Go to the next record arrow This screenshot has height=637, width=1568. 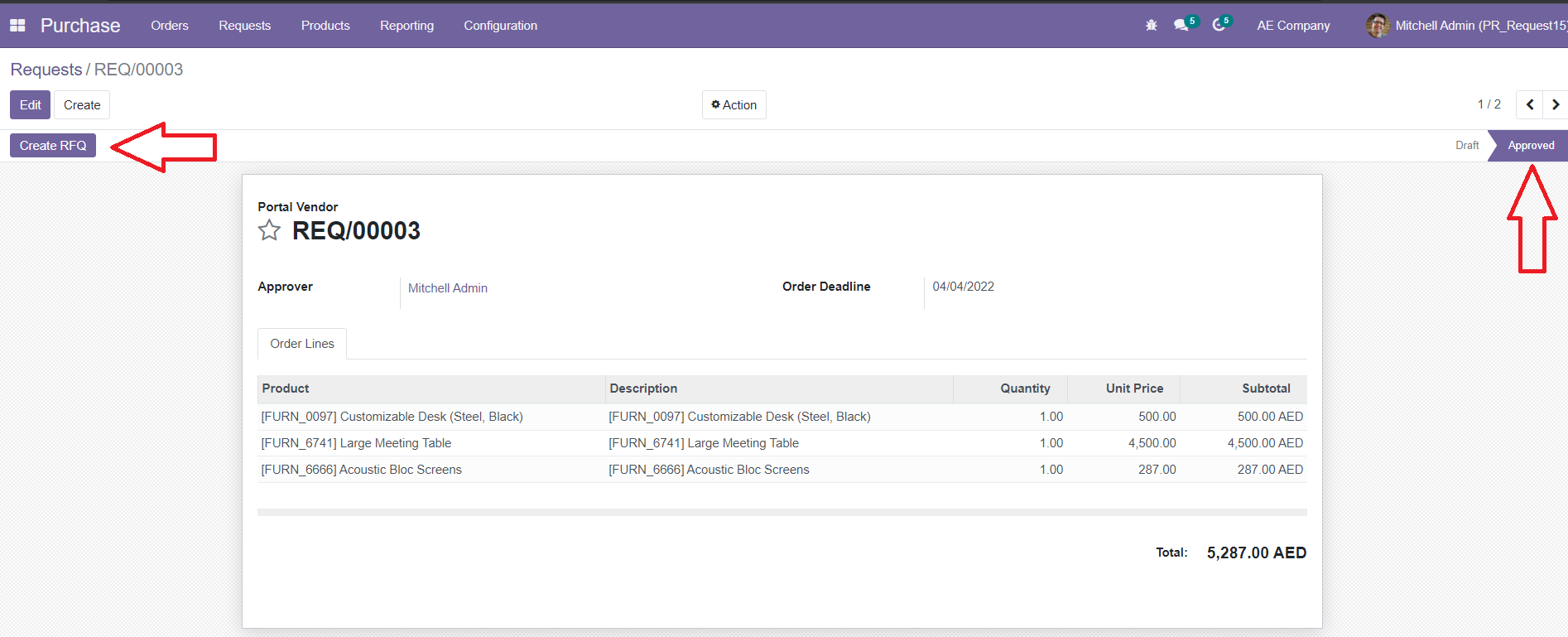click(1556, 104)
